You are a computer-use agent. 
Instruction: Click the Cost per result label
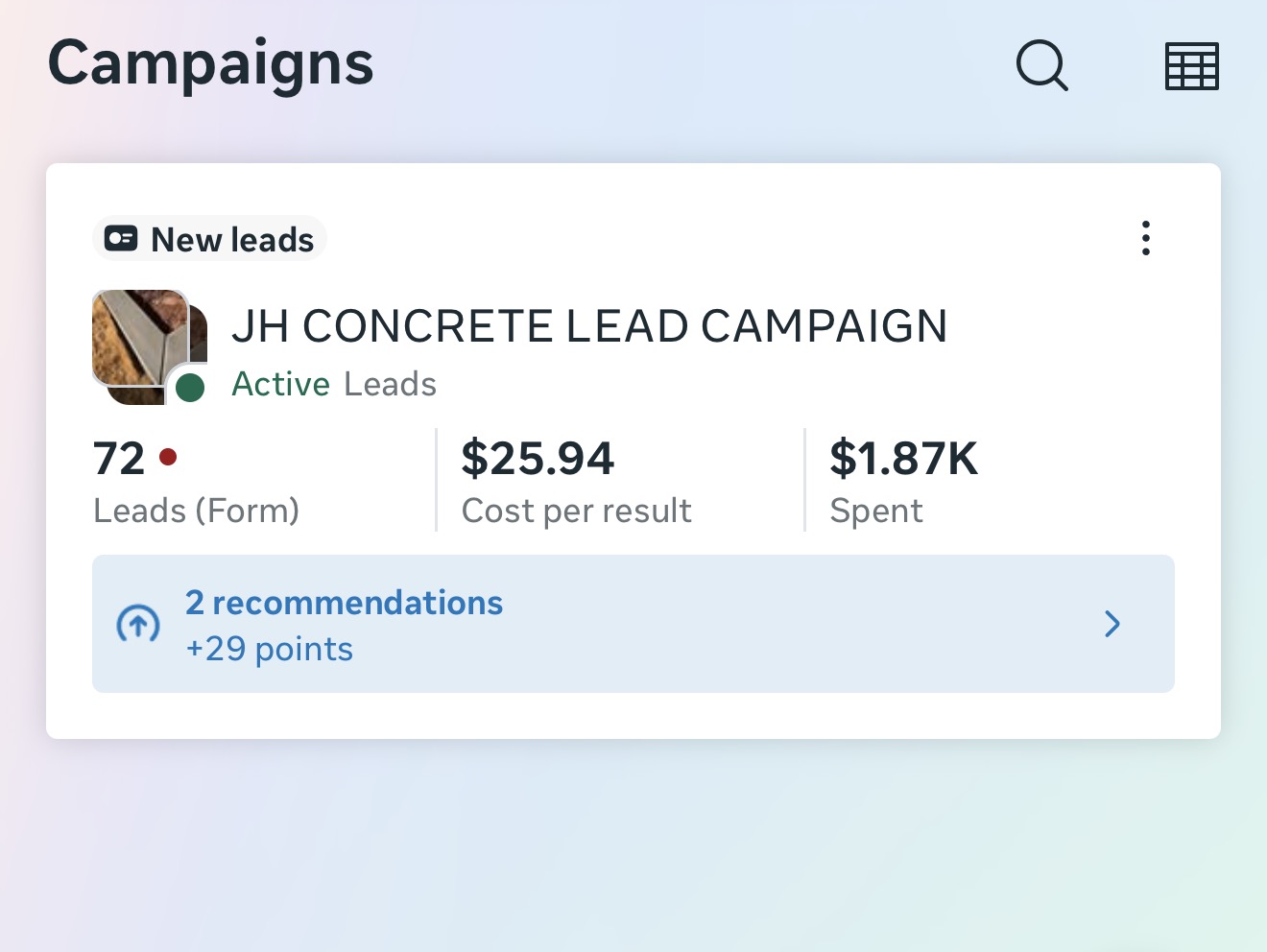[x=576, y=512]
